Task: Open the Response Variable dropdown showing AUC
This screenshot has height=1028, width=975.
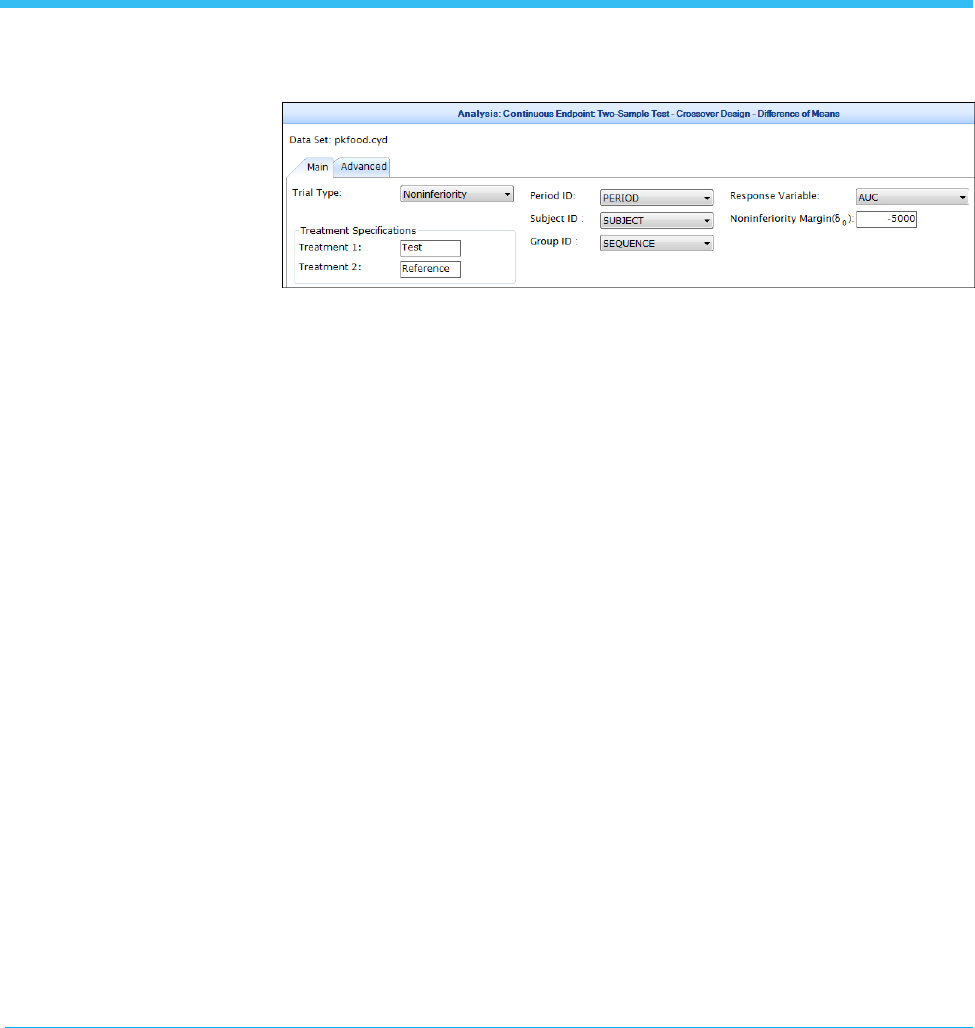Action: tap(912, 197)
